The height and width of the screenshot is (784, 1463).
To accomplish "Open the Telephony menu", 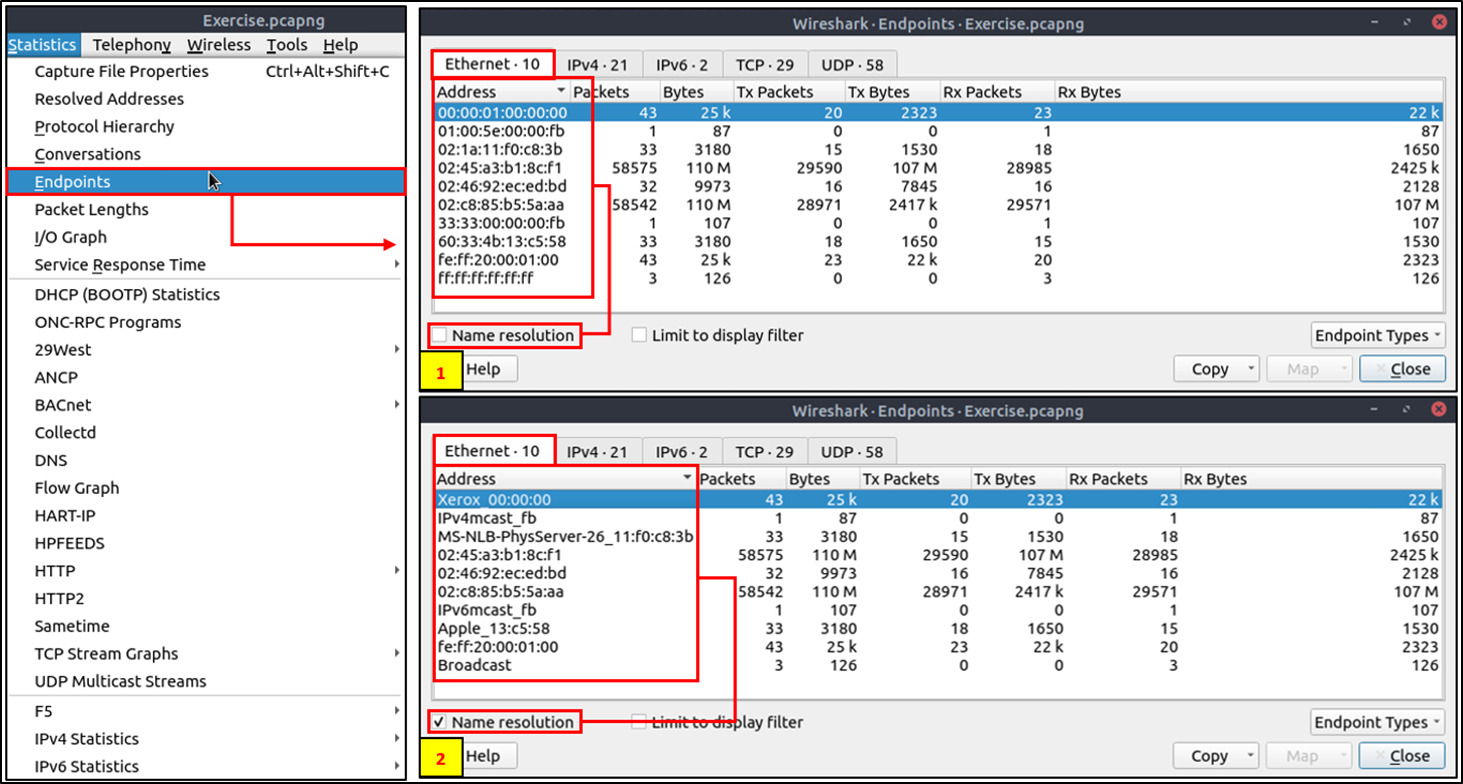I will pos(131,45).
